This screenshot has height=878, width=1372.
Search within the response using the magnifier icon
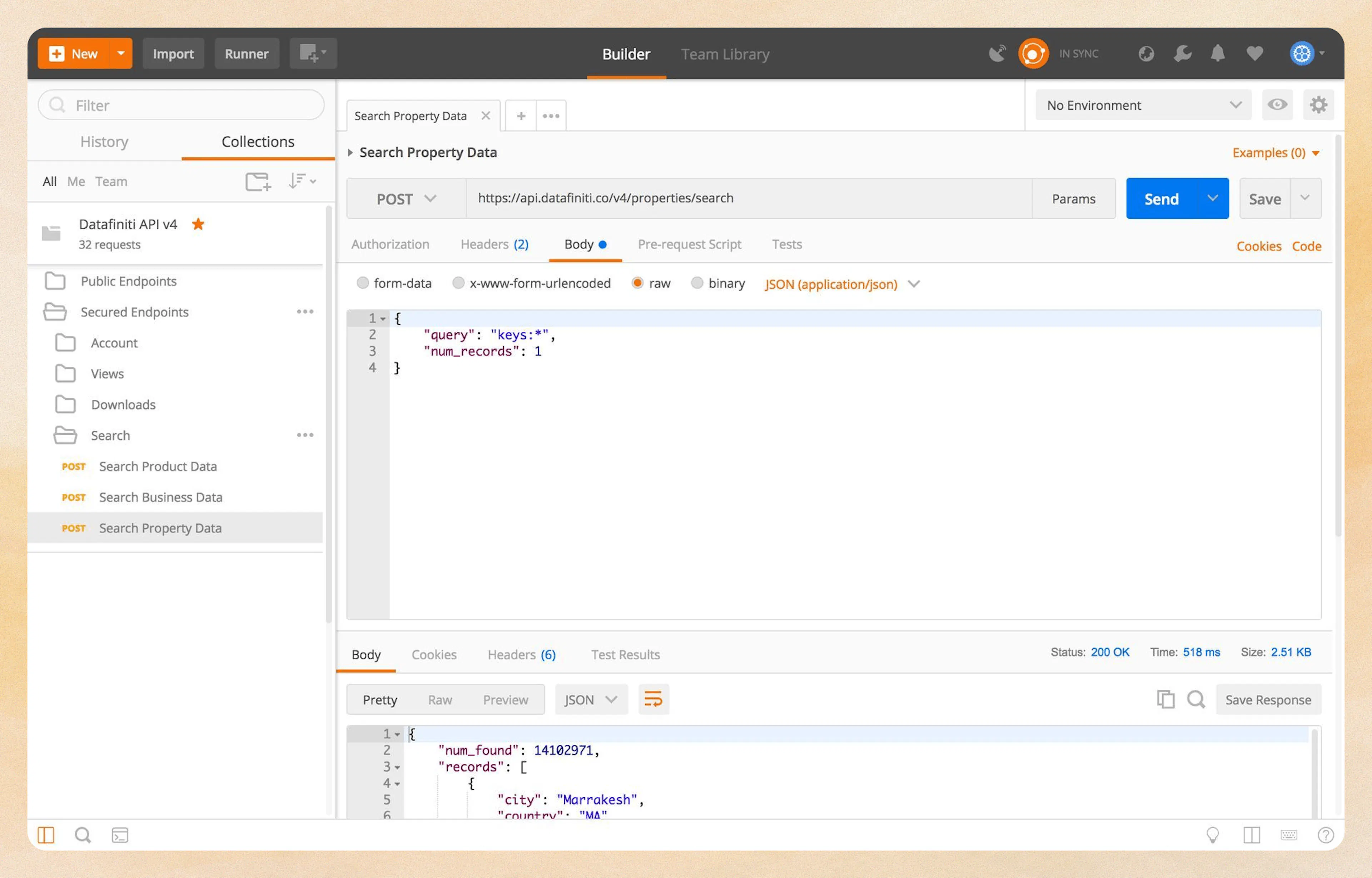tap(1196, 699)
